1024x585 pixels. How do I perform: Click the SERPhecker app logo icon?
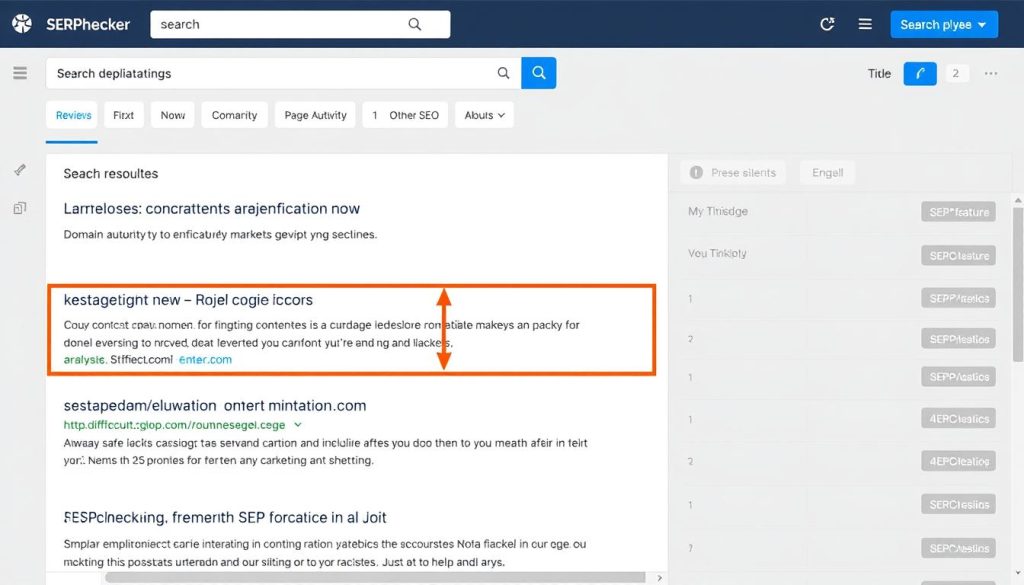(21, 23)
